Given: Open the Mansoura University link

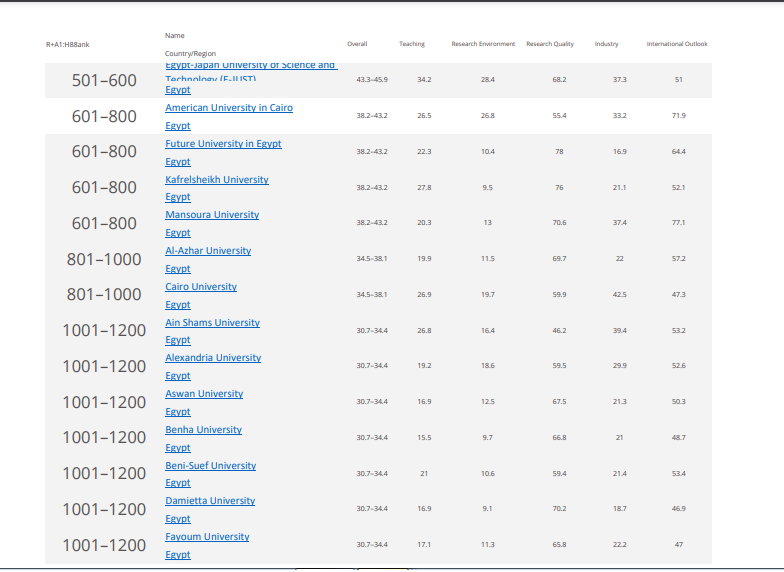Looking at the screenshot, I should (212, 215).
